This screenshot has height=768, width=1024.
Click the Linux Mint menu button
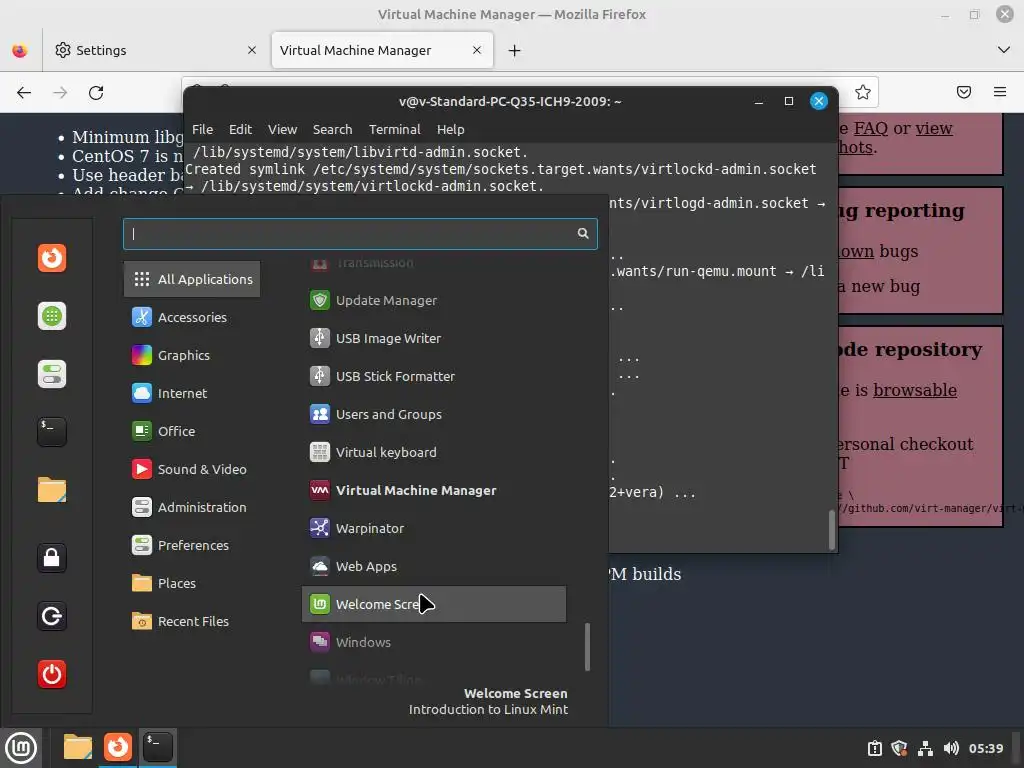tap(21, 748)
